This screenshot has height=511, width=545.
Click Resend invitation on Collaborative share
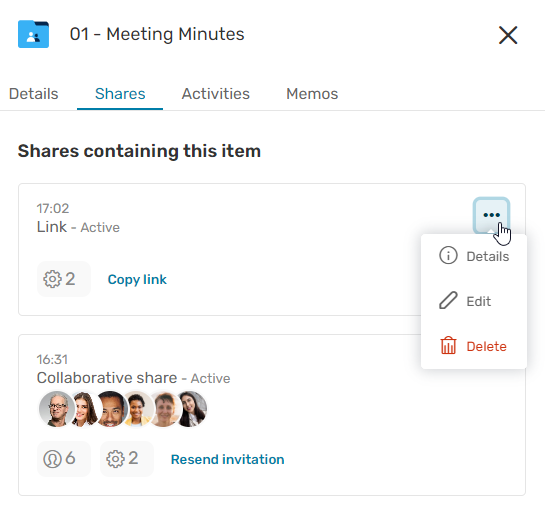pos(228,459)
